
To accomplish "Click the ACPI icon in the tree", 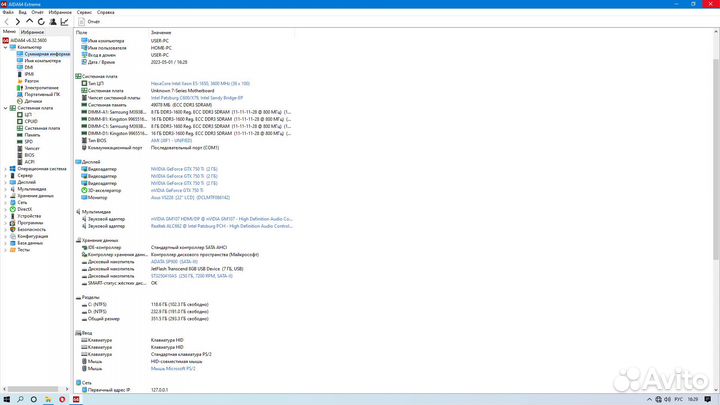I will coord(20,162).
